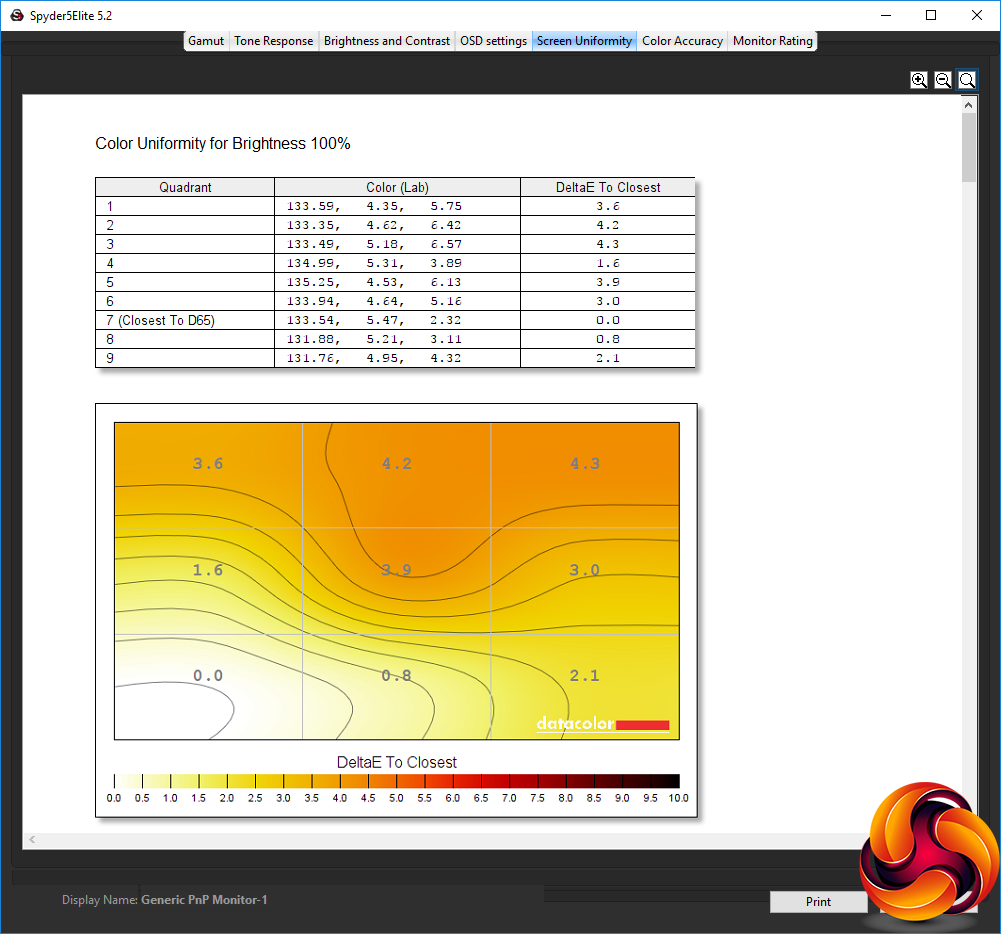Screen dimensions: 1001x934
Task: Click Lab value '133.35, 4.62, 6.42'
Action: (x=374, y=225)
